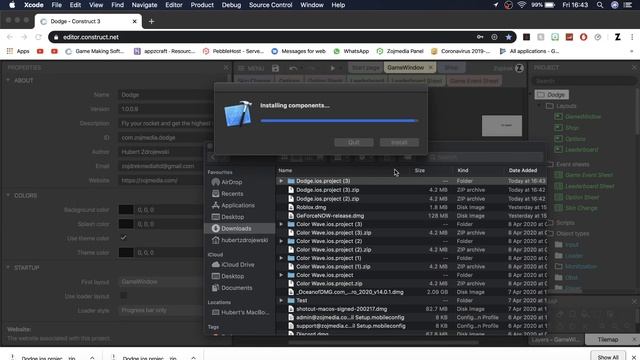Toggle the Use theme color checkbox
This screenshot has width=640, height=360.
[123, 238]
